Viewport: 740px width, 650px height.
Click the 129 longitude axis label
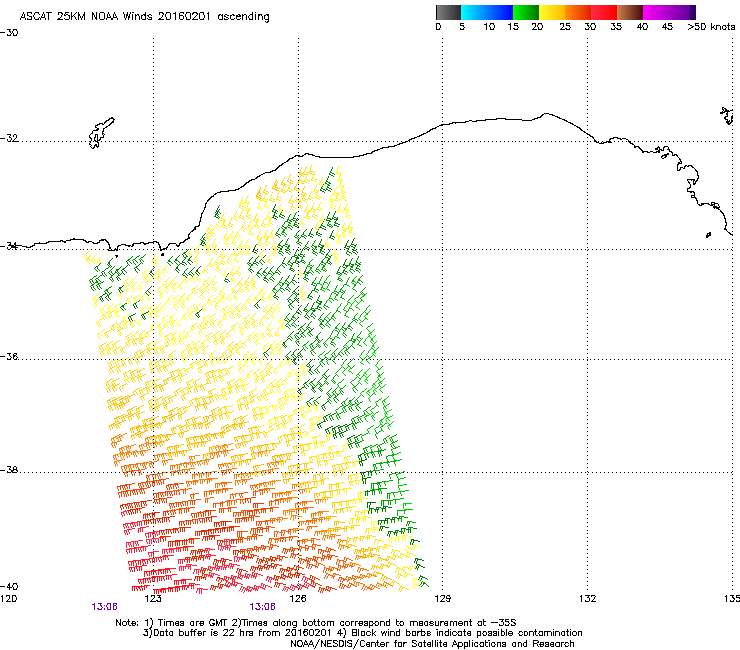click(x=442, y=599)
